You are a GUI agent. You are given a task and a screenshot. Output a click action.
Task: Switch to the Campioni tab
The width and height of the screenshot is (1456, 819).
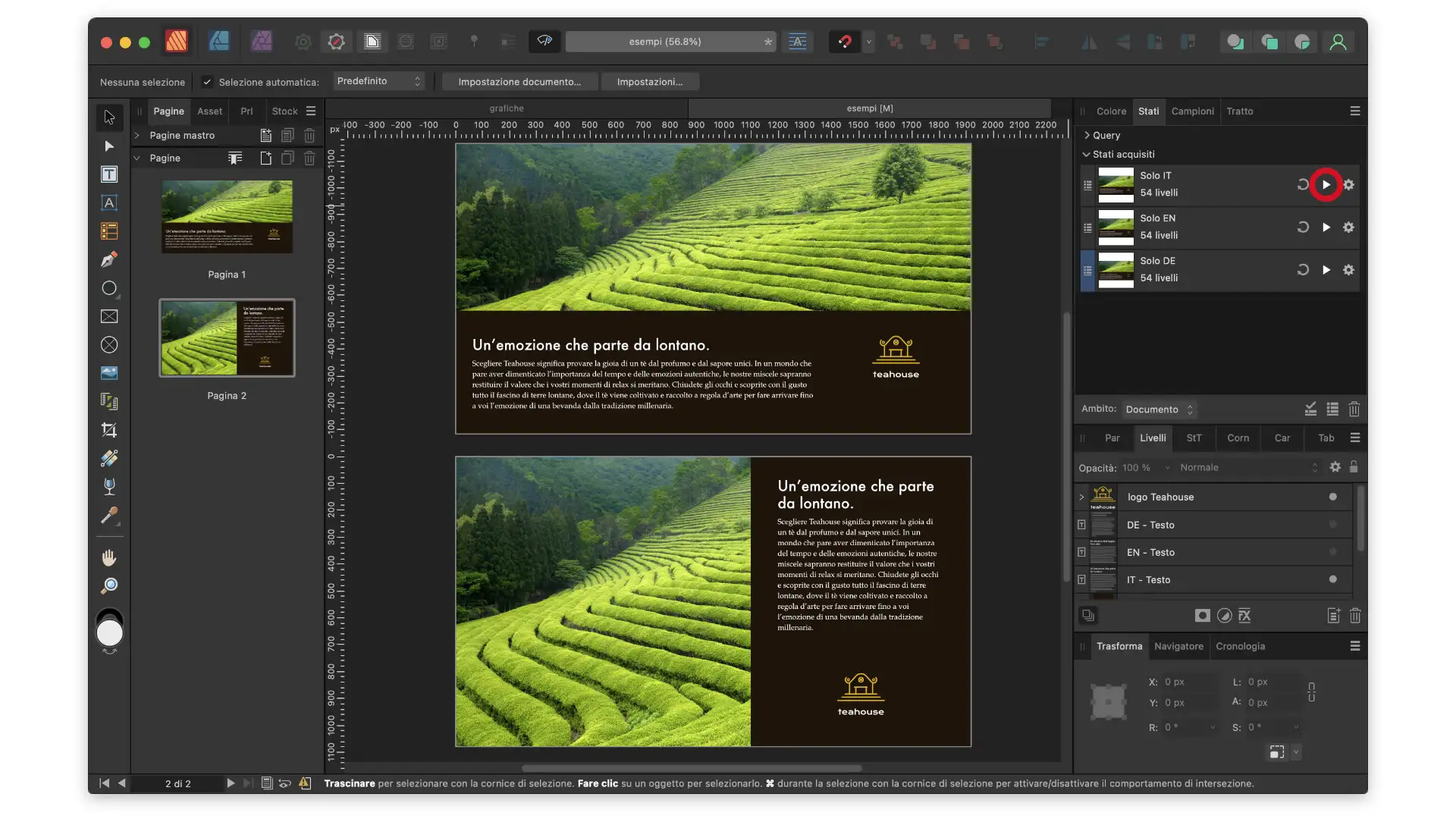point(1192,111)
